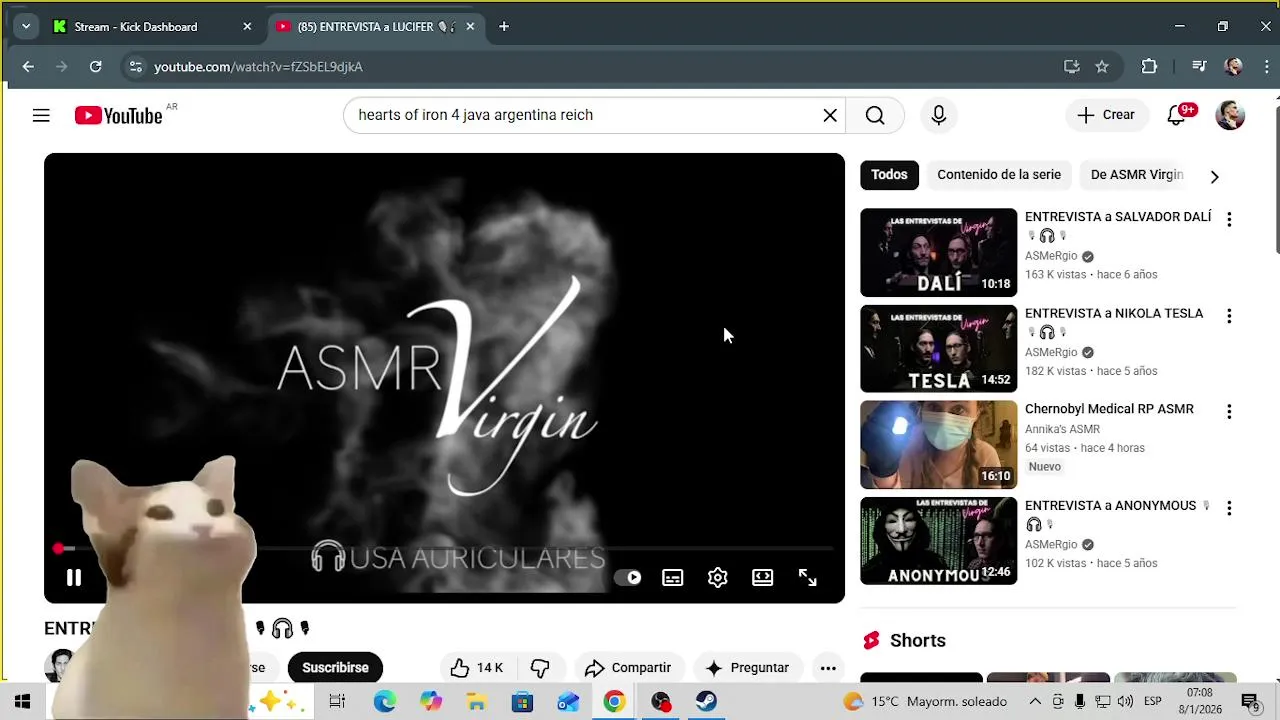Open the Chrome extensions puzzle icon

pos(1149,67)
